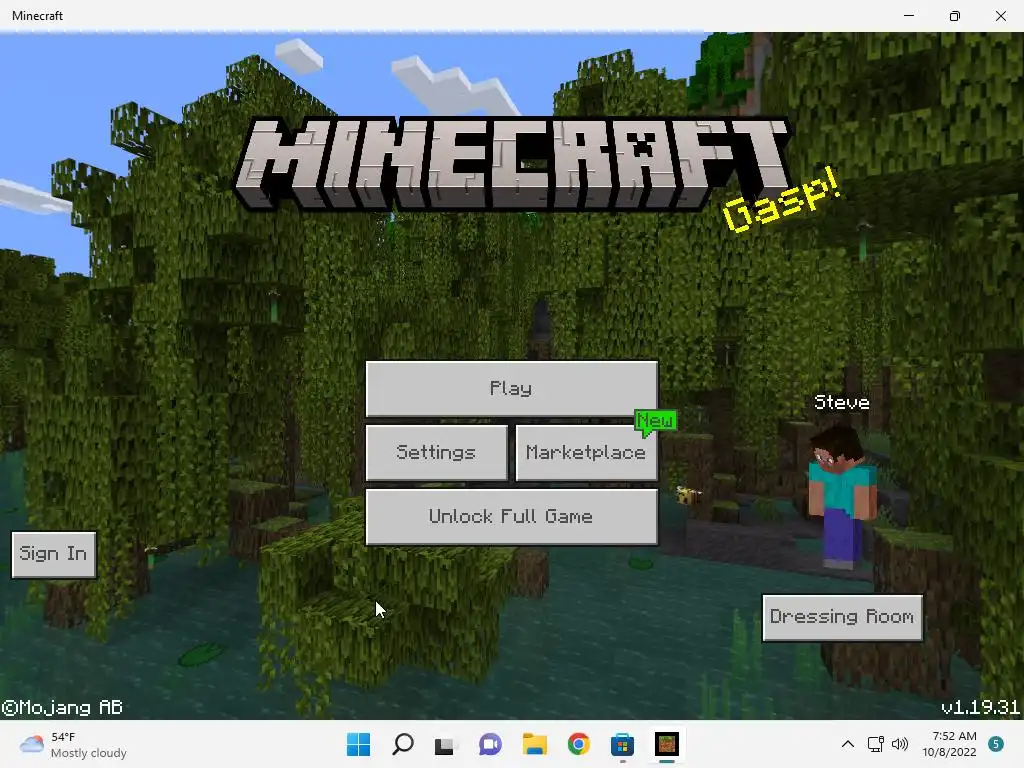
Task: Open the Marketplace
Action: [586, 452]
